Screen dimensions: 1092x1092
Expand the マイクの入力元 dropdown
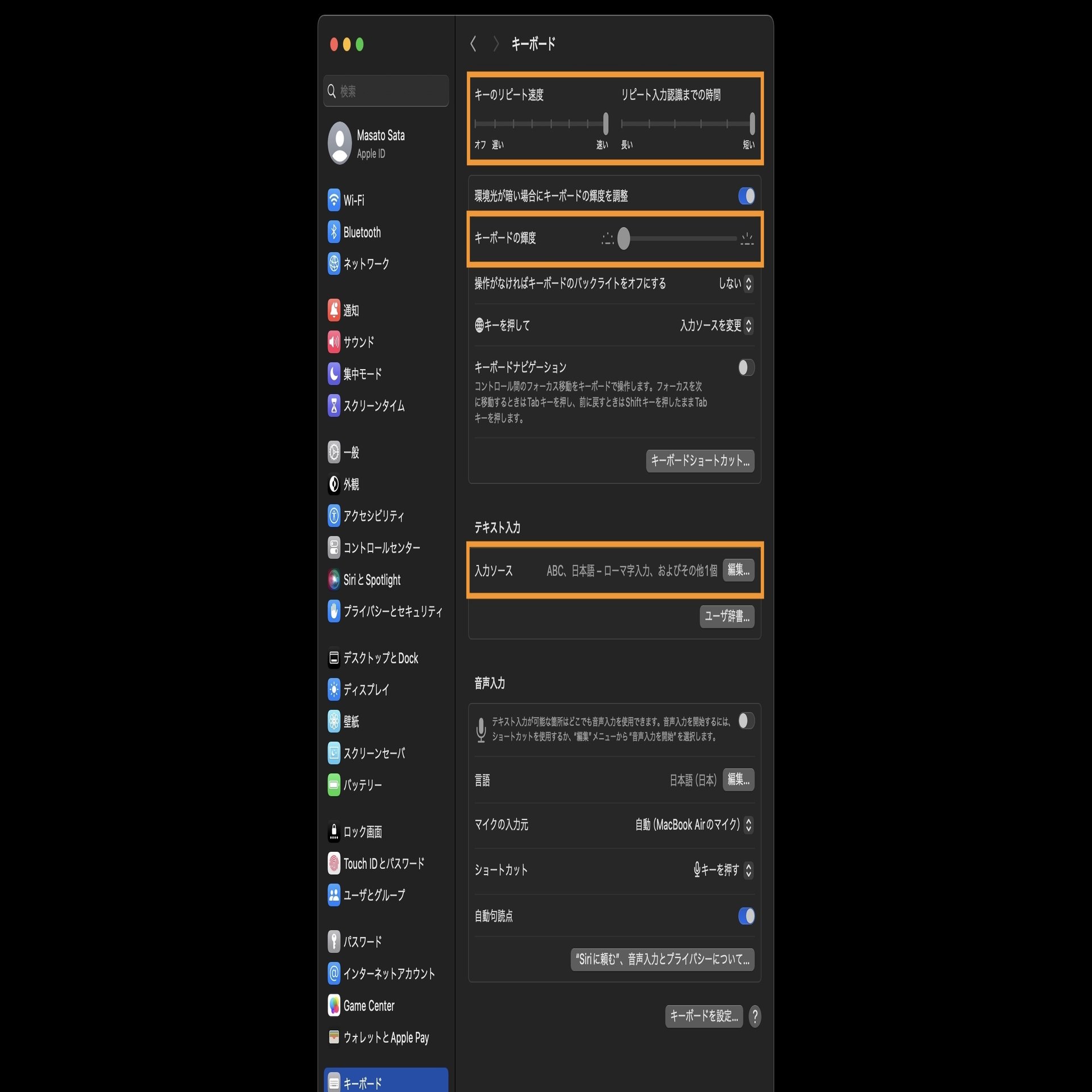pyautogui.click(x=694, y=825)
